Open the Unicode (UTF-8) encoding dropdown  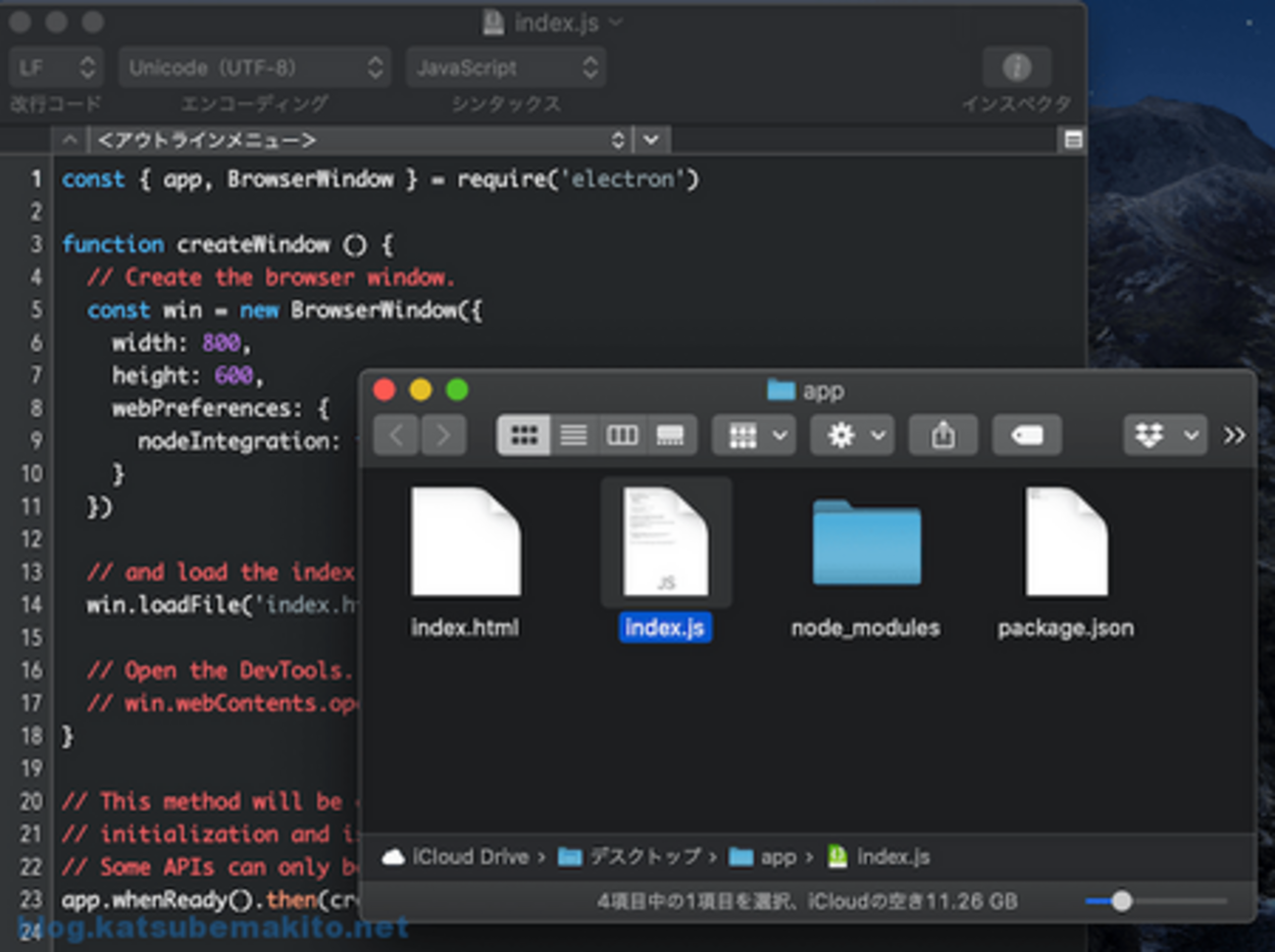click(x=254, y=68)
